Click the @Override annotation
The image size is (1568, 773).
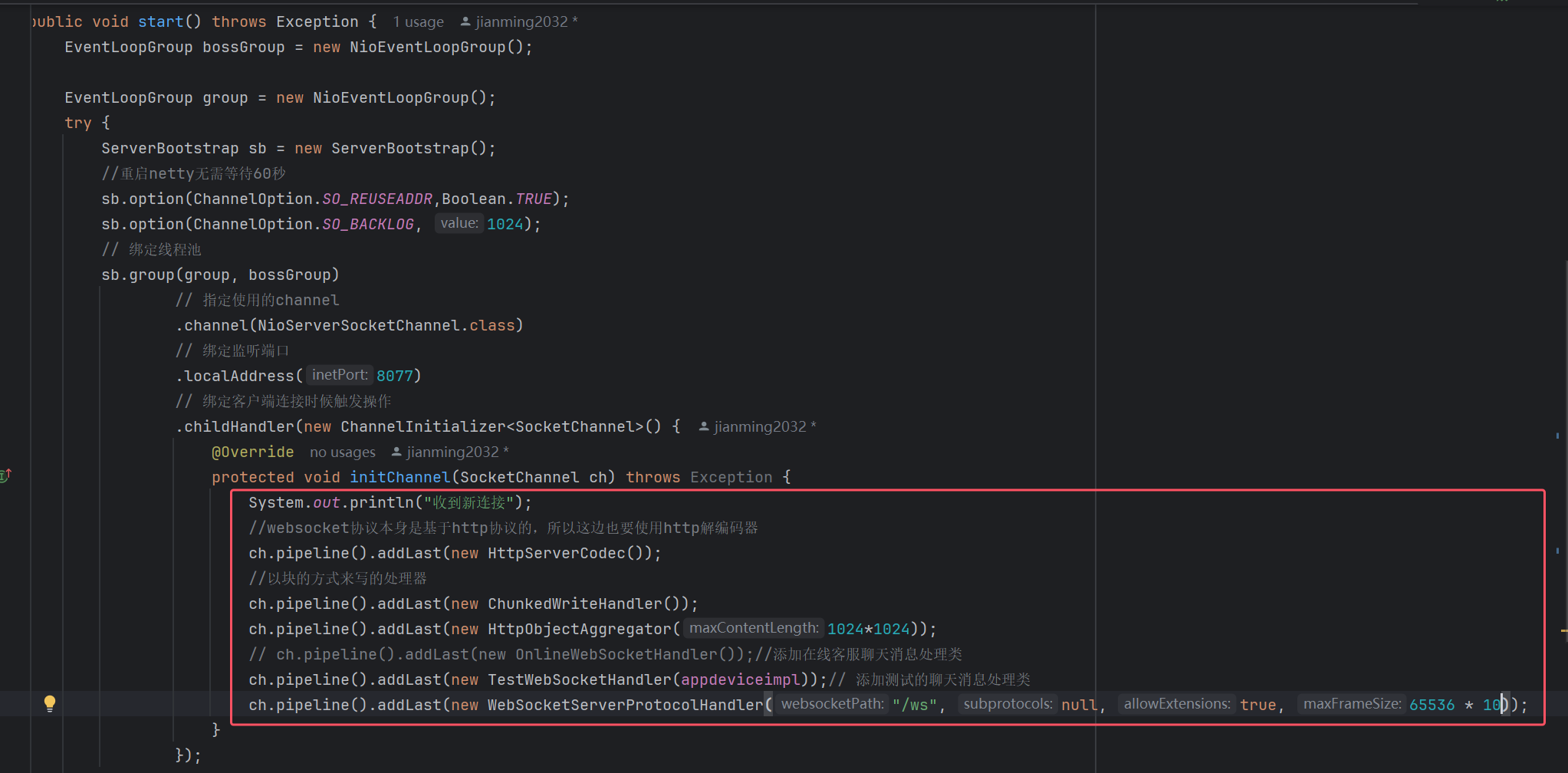(253, 452)
